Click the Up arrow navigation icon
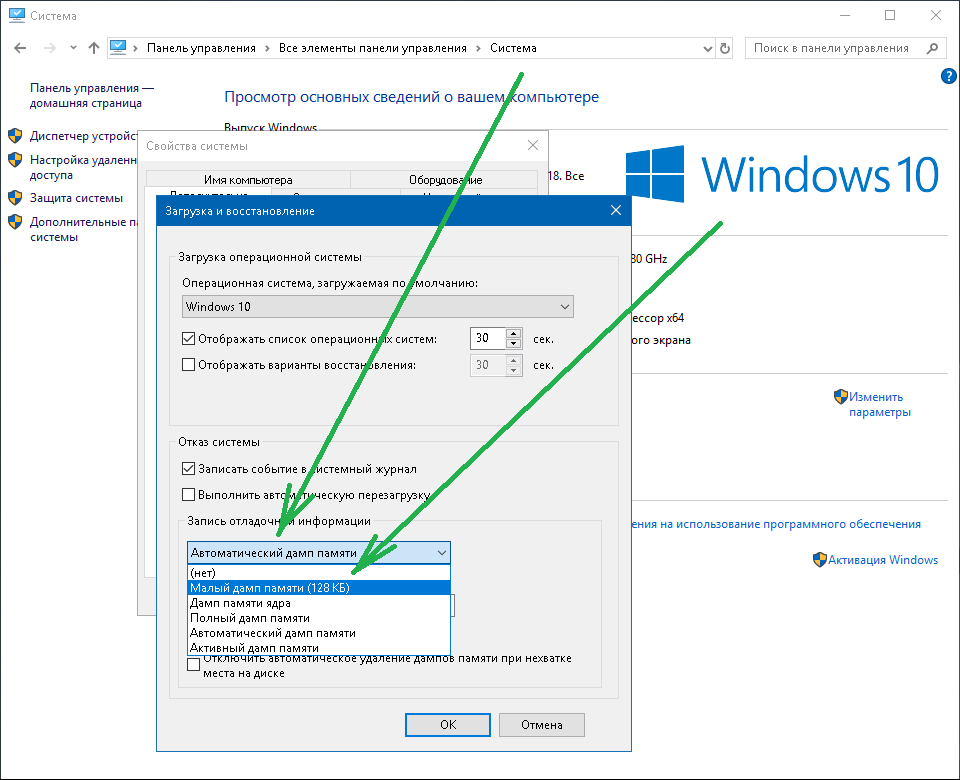Image resolution: width=960 pixels, height=780 pixels. pos(94,48)
